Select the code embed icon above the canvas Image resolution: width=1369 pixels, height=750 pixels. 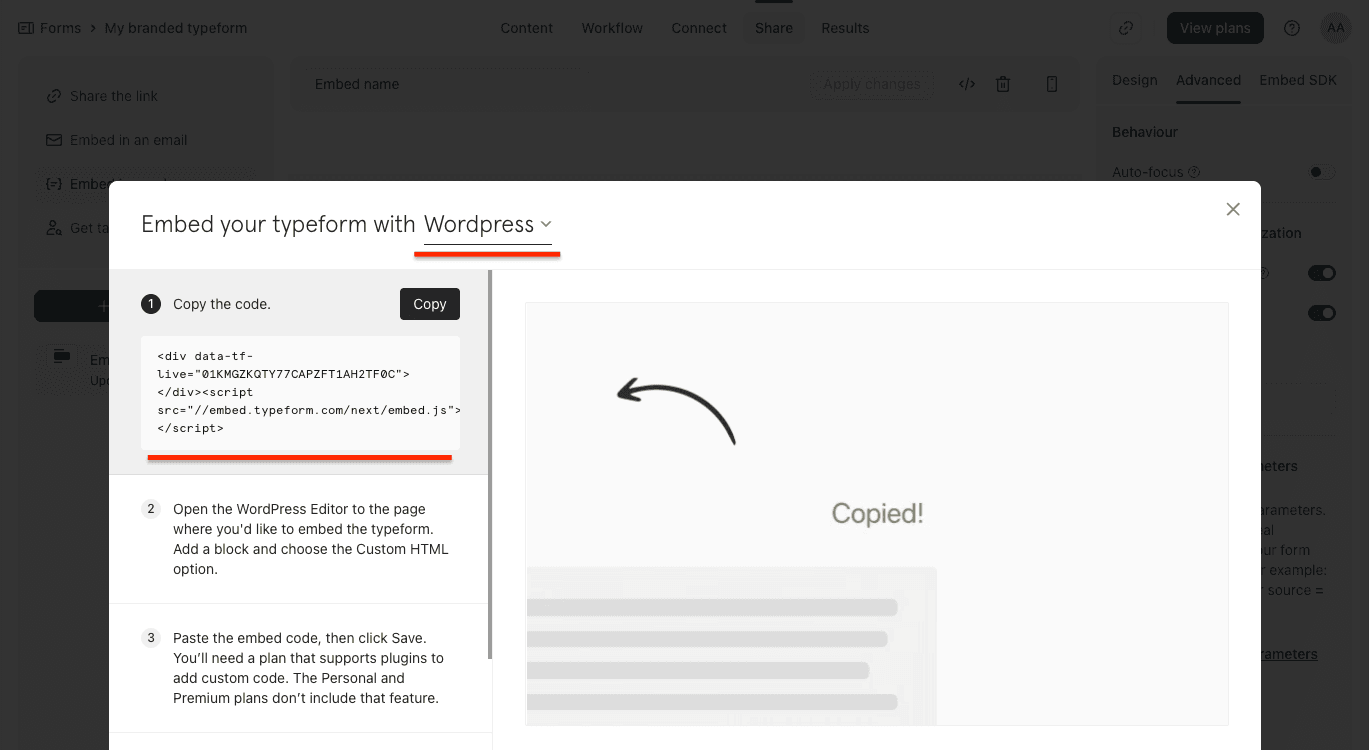pyautogui.click(x=966, y=84)
